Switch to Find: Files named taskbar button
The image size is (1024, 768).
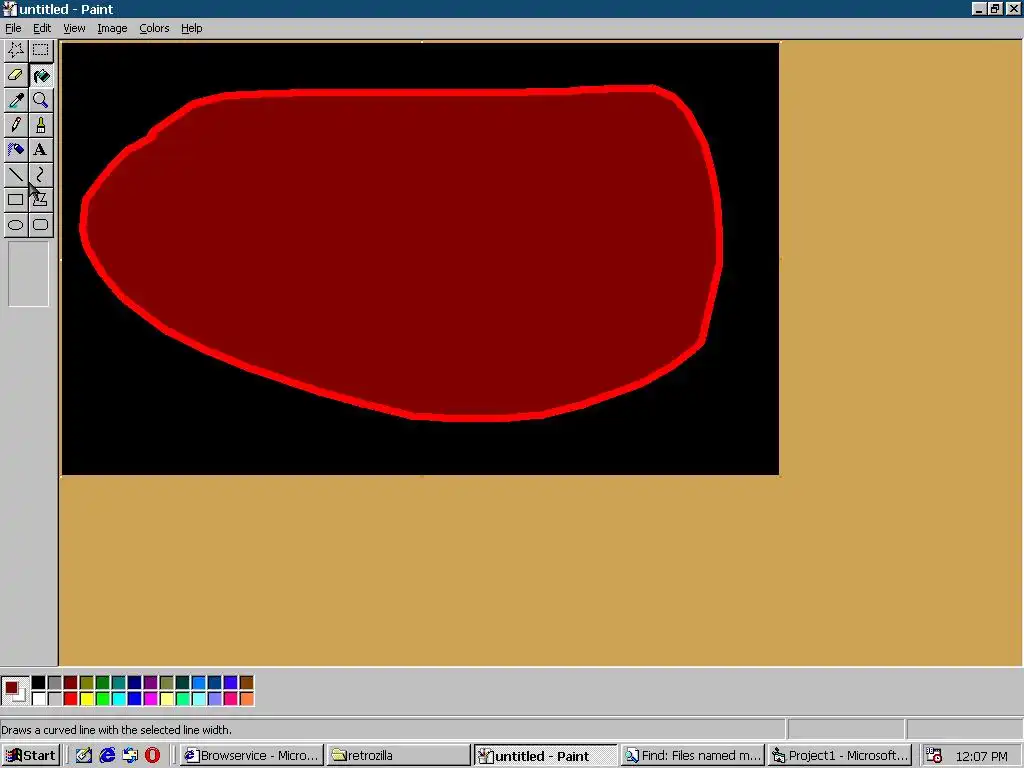(692, 756)
